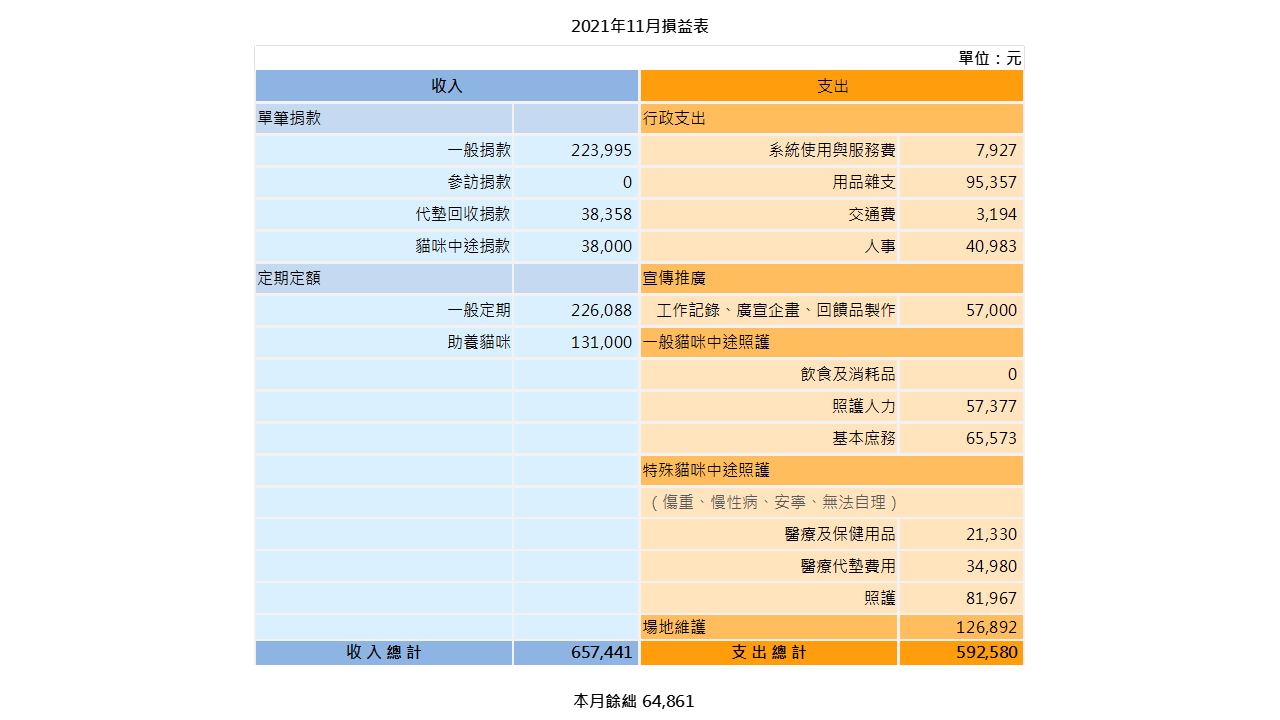Click the 參訪捐款 label
The image size is (1280, 720).
click(x=479, y=182)
